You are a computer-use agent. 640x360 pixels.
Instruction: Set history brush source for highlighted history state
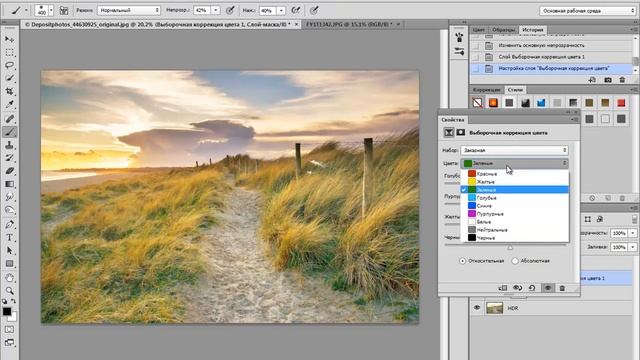pos(476,69)
